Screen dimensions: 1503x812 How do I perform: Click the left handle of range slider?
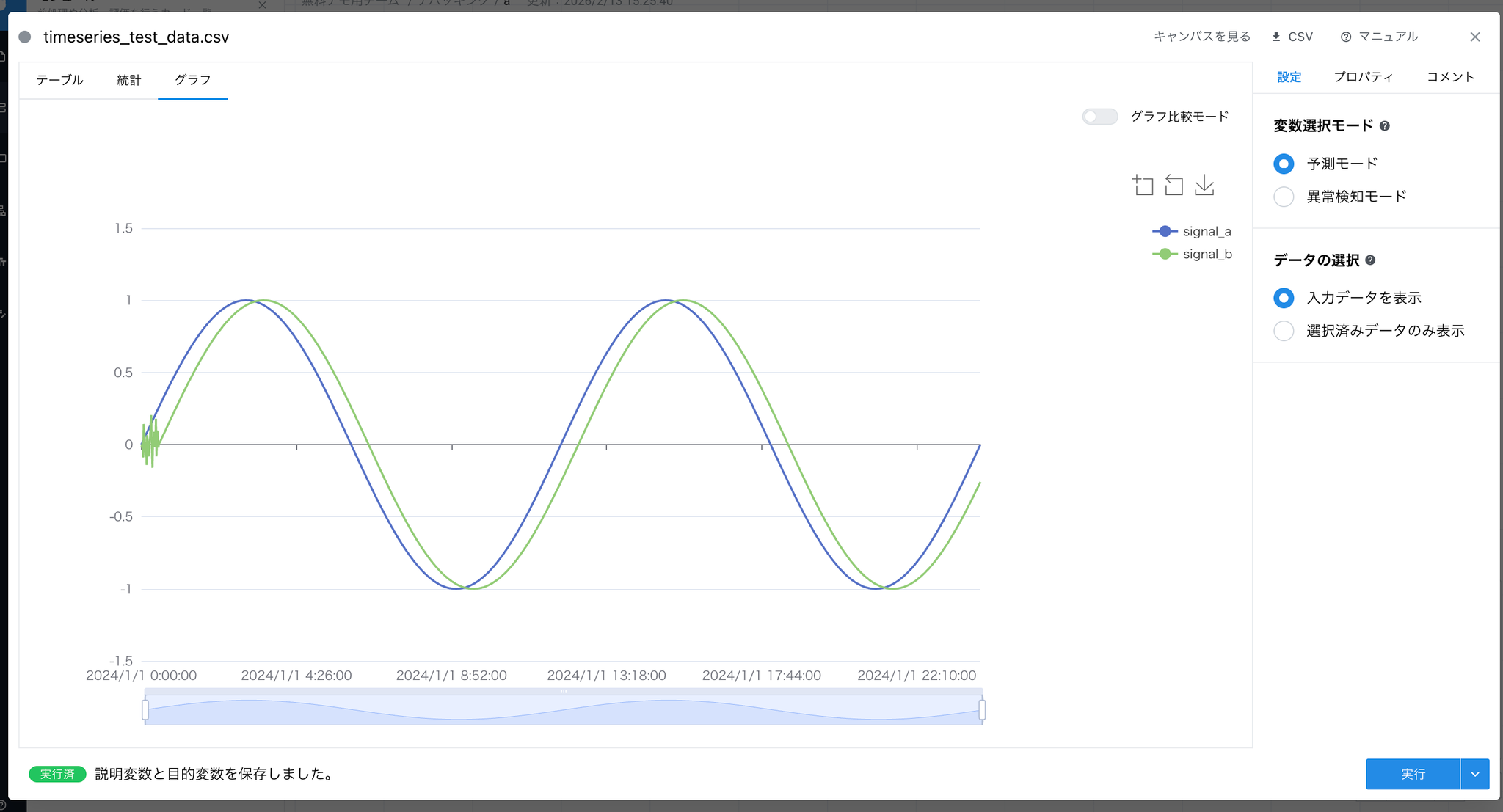point(145,709)
